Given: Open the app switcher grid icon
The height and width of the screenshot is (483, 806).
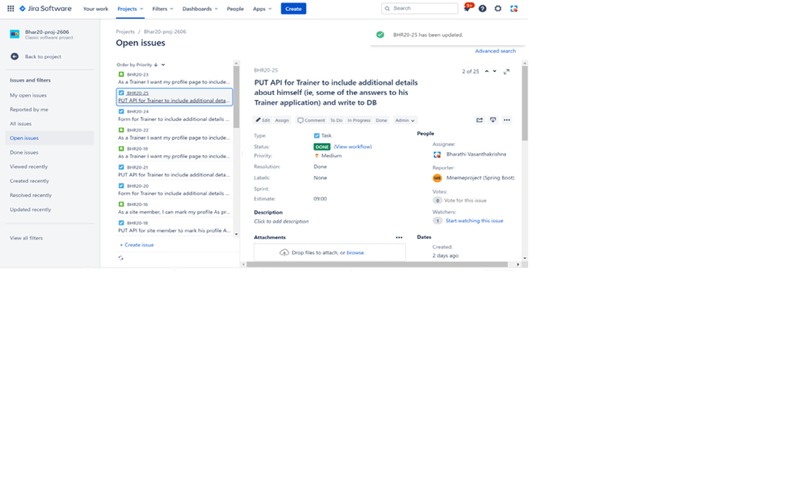Looking at the screenshot, I should coord(10,9).
